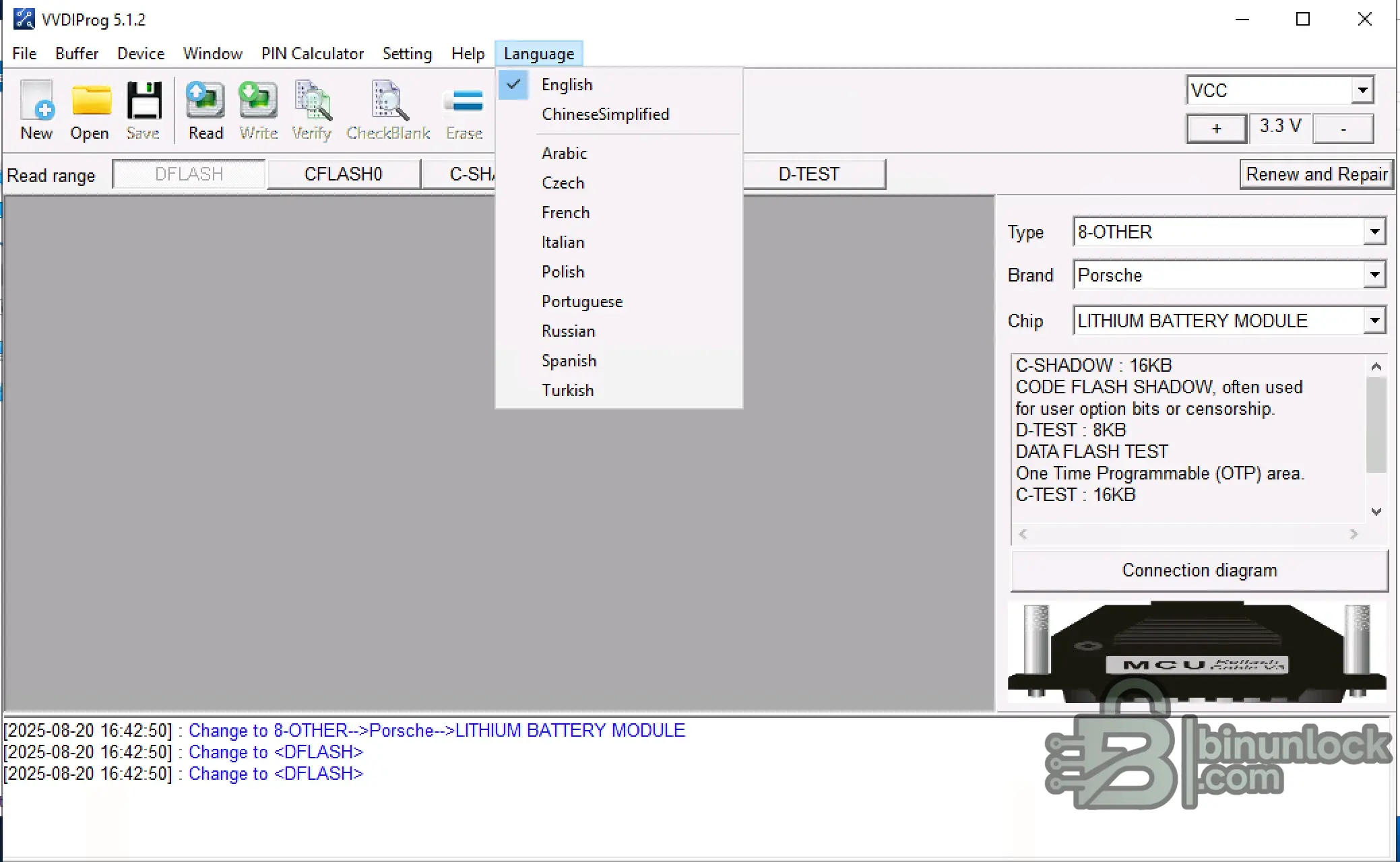The width and height of the screenshot is (1400, 862).
Task: Decrease voltage with the minus button
Action: 1343,128
